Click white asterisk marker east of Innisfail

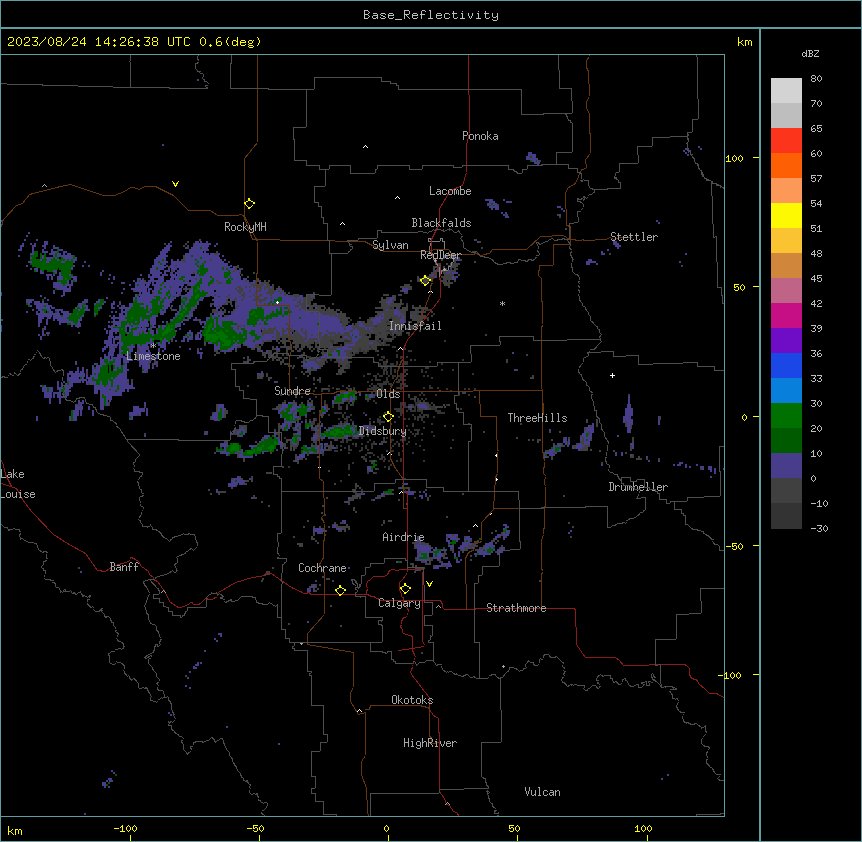coord(502,303)
